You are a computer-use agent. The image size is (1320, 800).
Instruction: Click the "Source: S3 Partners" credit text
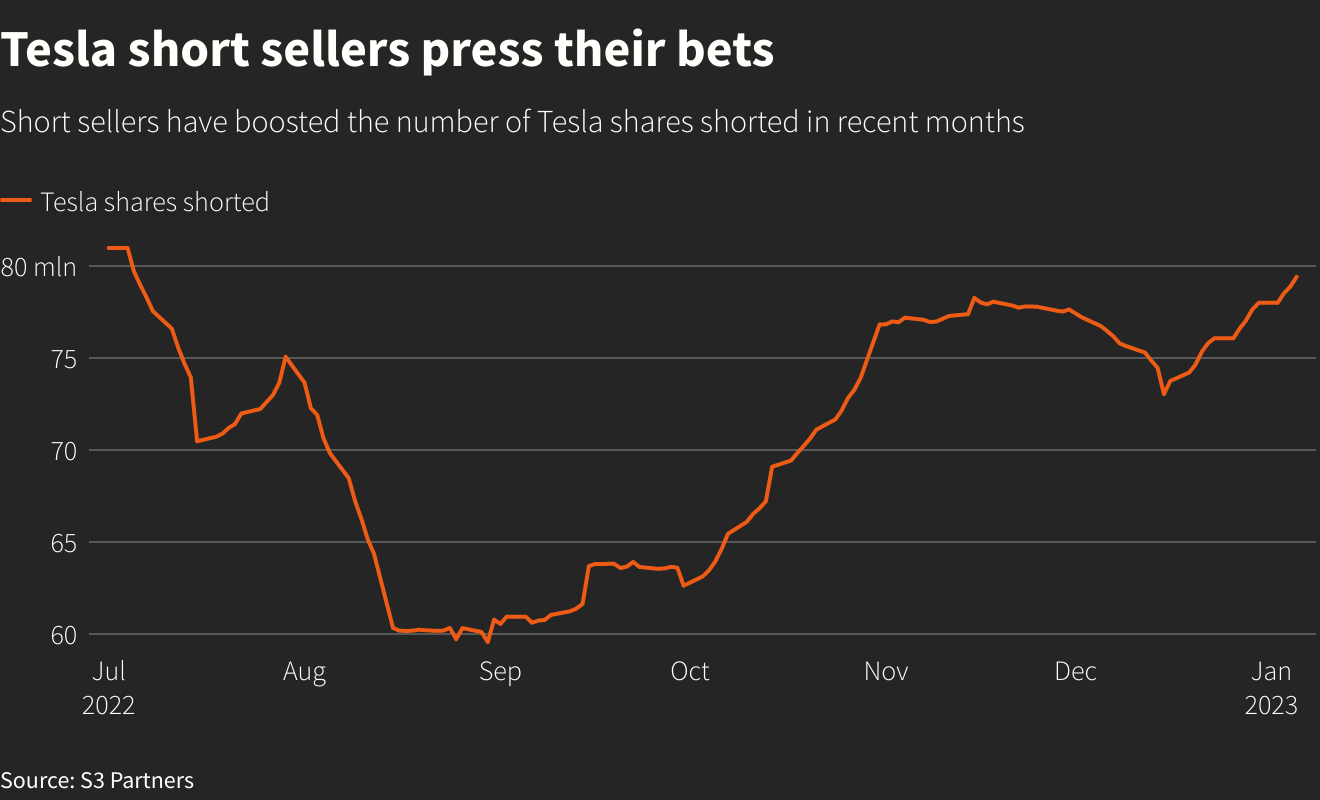pos(97,780)
